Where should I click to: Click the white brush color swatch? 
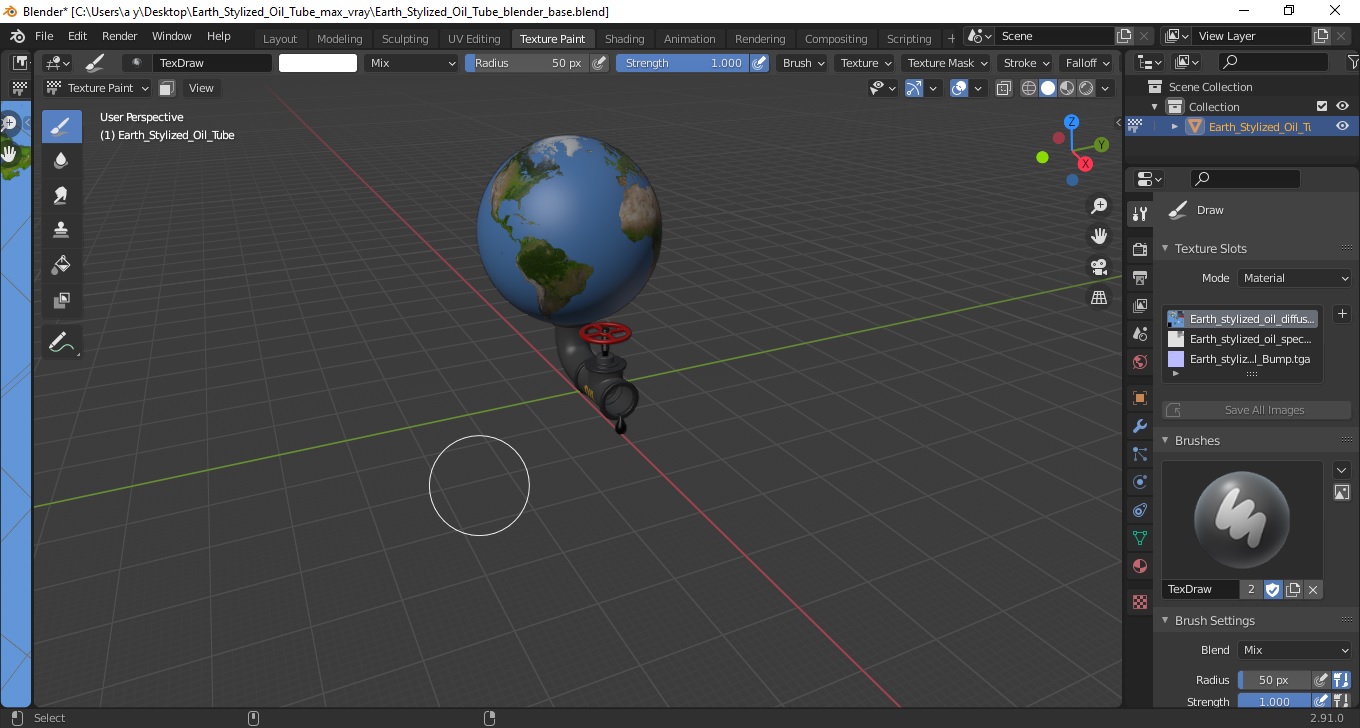tap(318, 63)
